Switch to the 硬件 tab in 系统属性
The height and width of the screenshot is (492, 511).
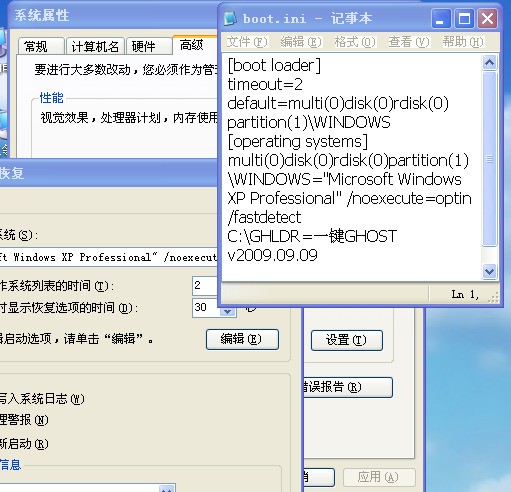149,46
